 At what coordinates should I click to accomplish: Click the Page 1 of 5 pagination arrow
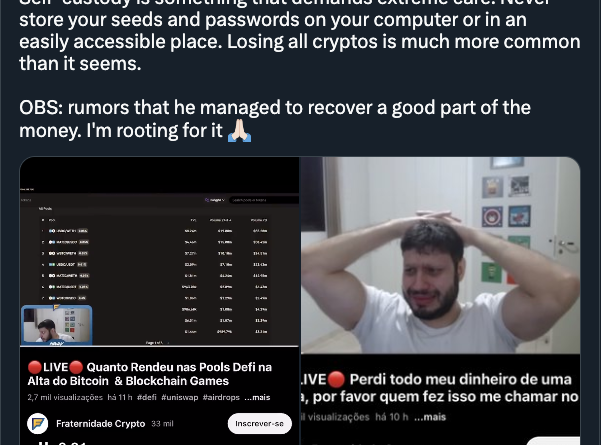(x=168, y=343)
